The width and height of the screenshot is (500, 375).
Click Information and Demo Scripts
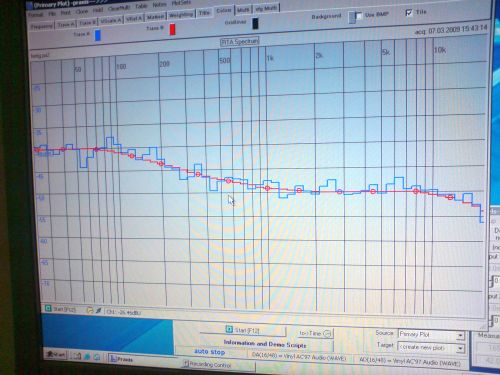(x=265, y=344)
